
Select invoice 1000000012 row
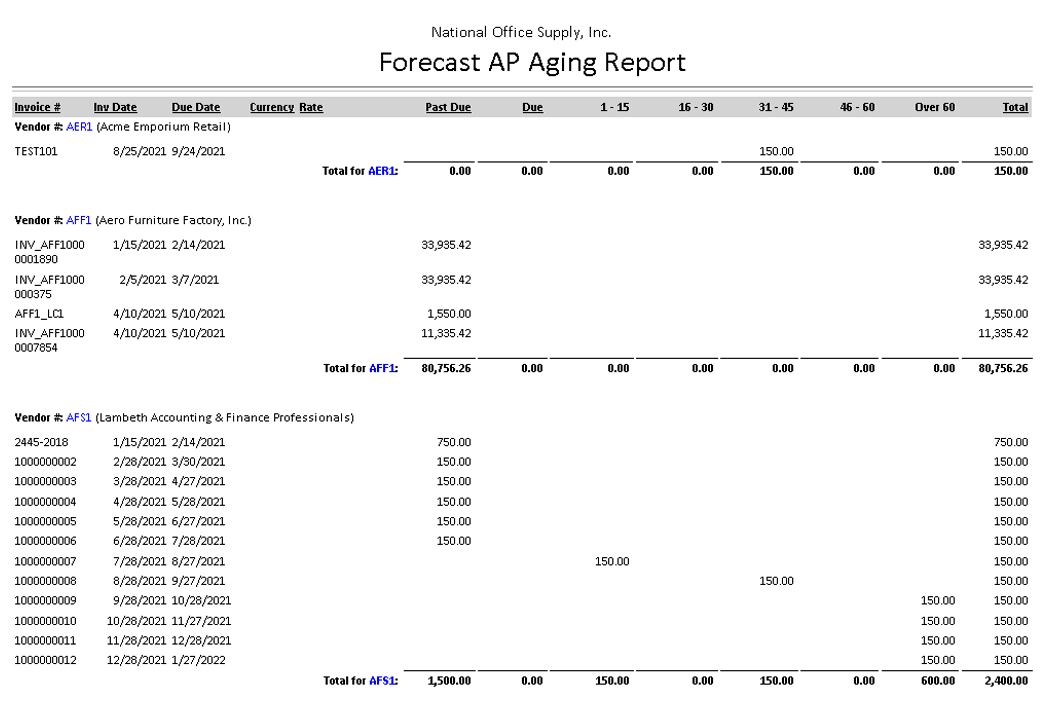click(45, 660)
